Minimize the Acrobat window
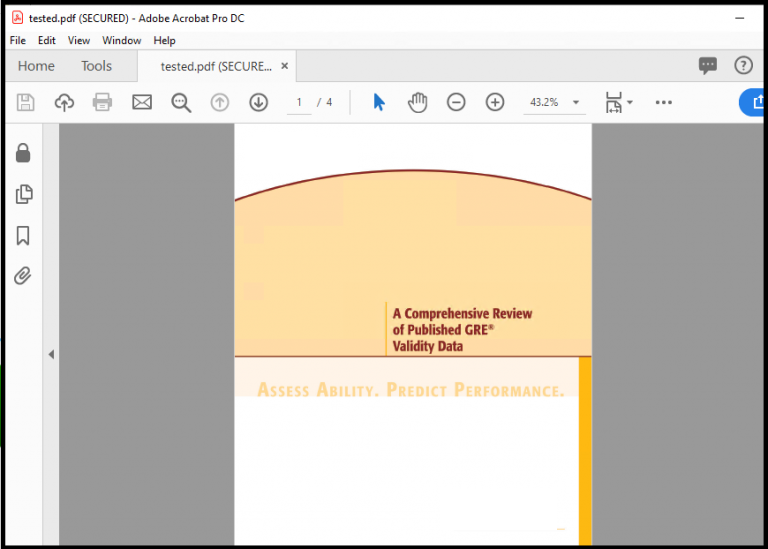 click(740, 18)
